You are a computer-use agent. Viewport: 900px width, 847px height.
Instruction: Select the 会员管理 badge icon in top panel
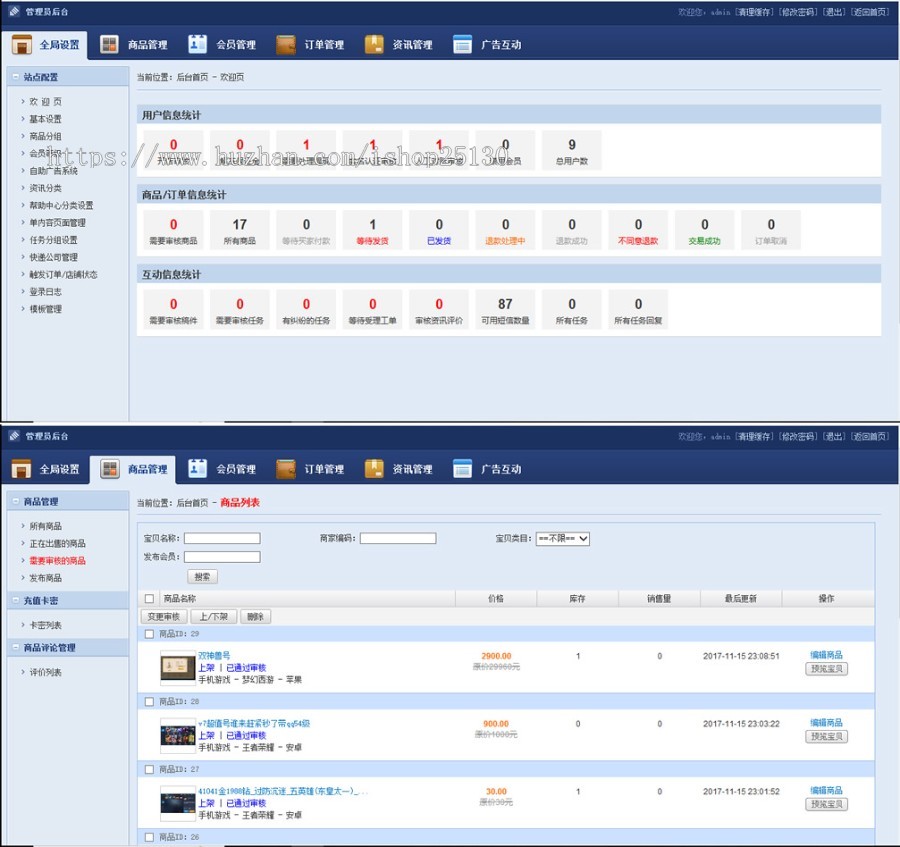pyautogui.click(x=197, y=44)
